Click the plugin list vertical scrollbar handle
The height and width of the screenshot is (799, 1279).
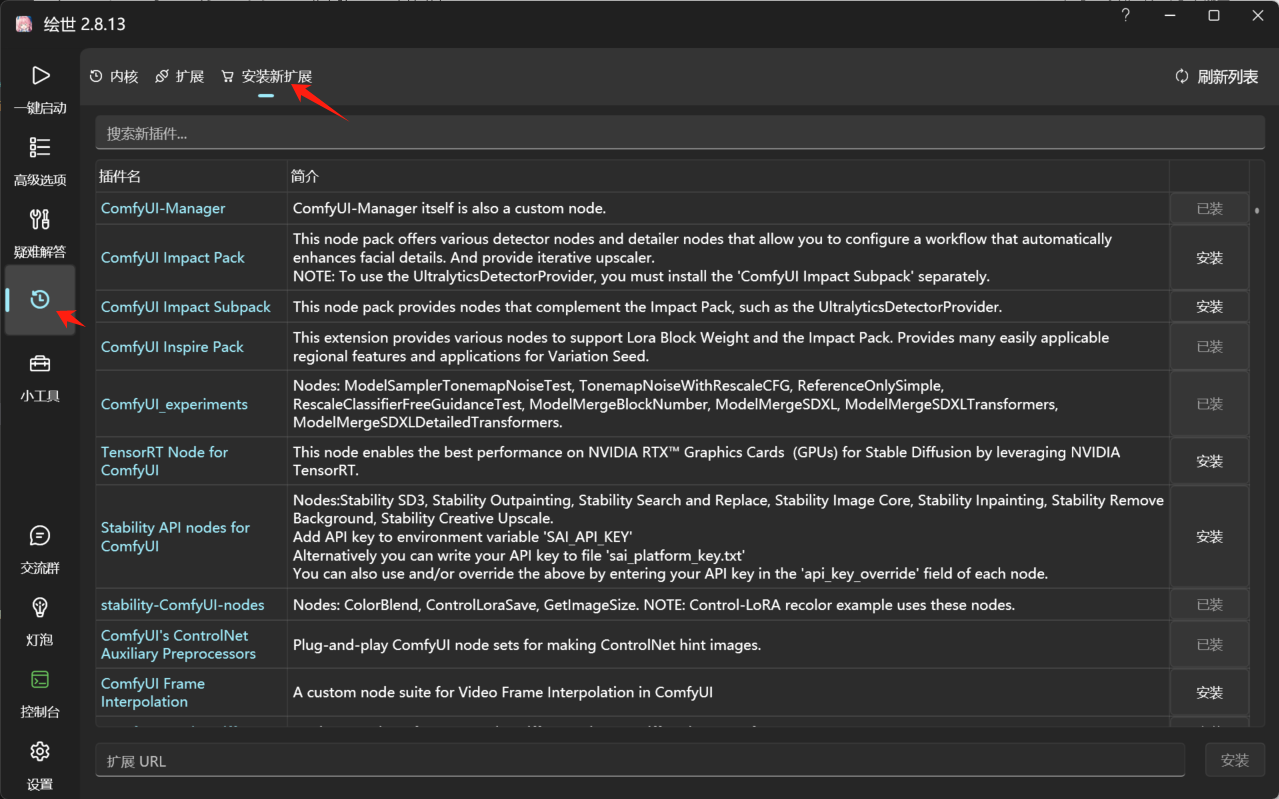click(x=1257, y=211)
